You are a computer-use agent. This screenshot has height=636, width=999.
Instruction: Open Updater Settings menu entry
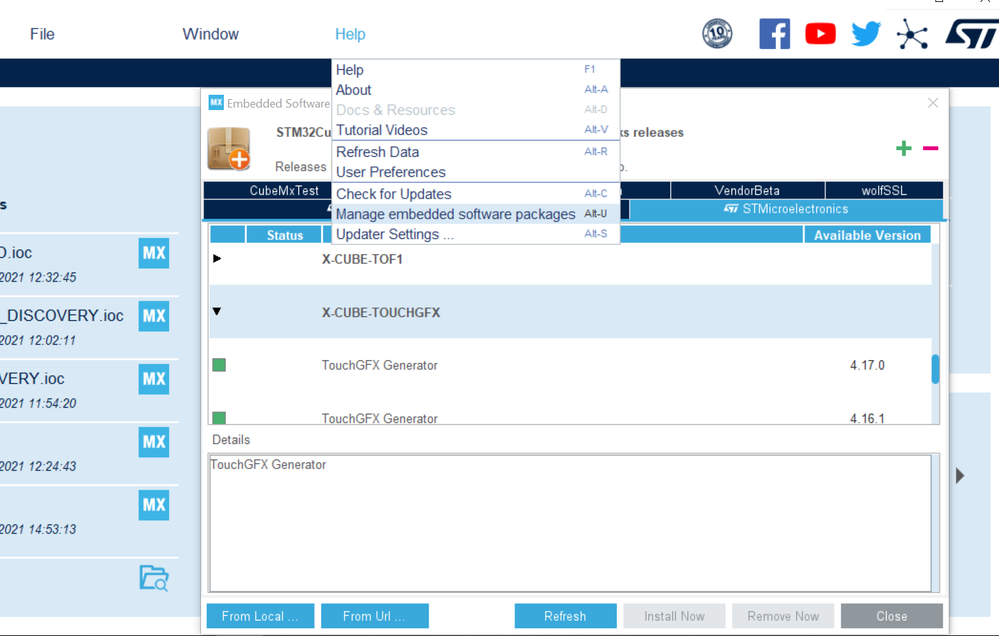(475, 235)
